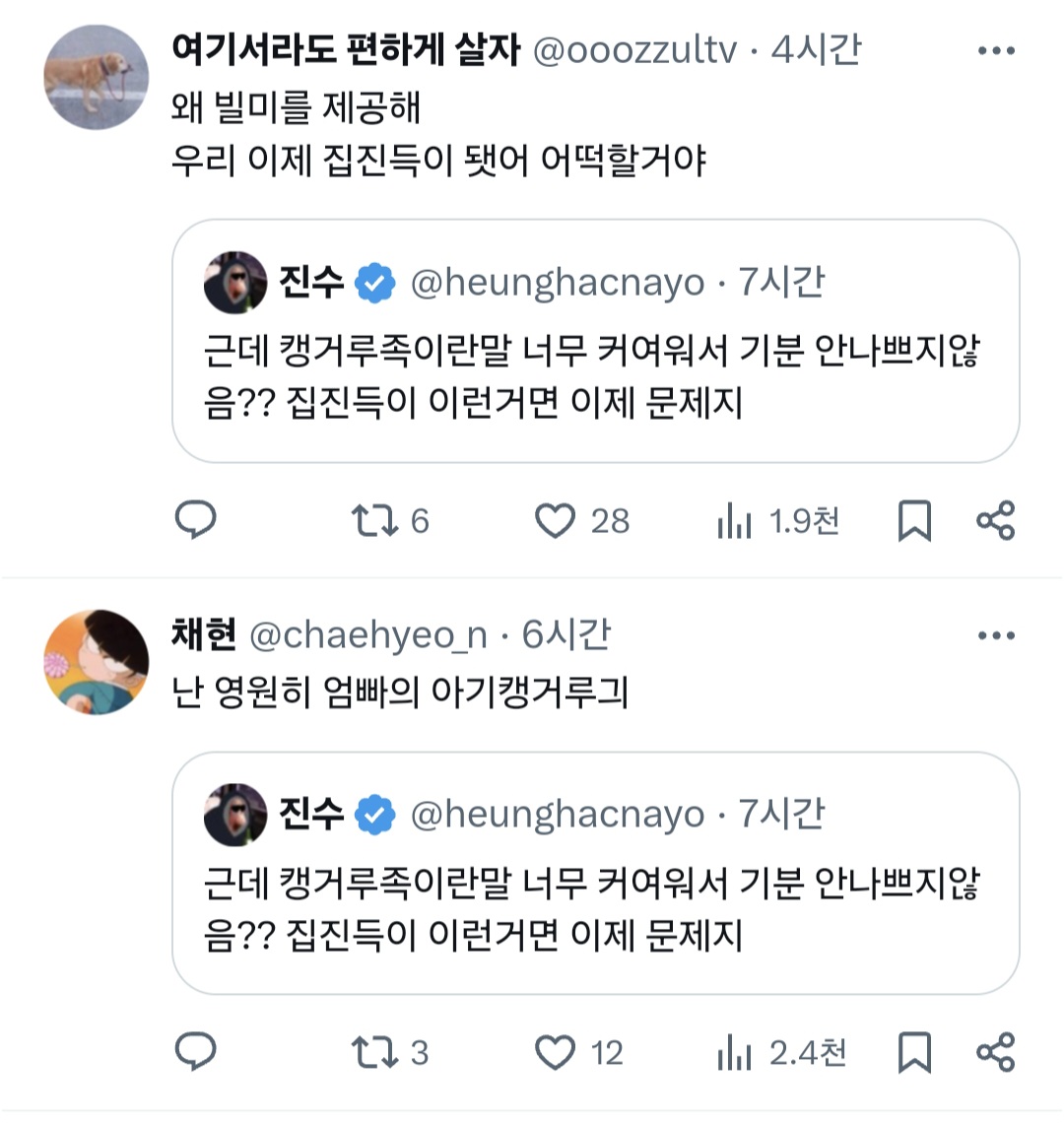Share 채현's tweet
1064x1123 pixels.
(x=995, y=1053)
